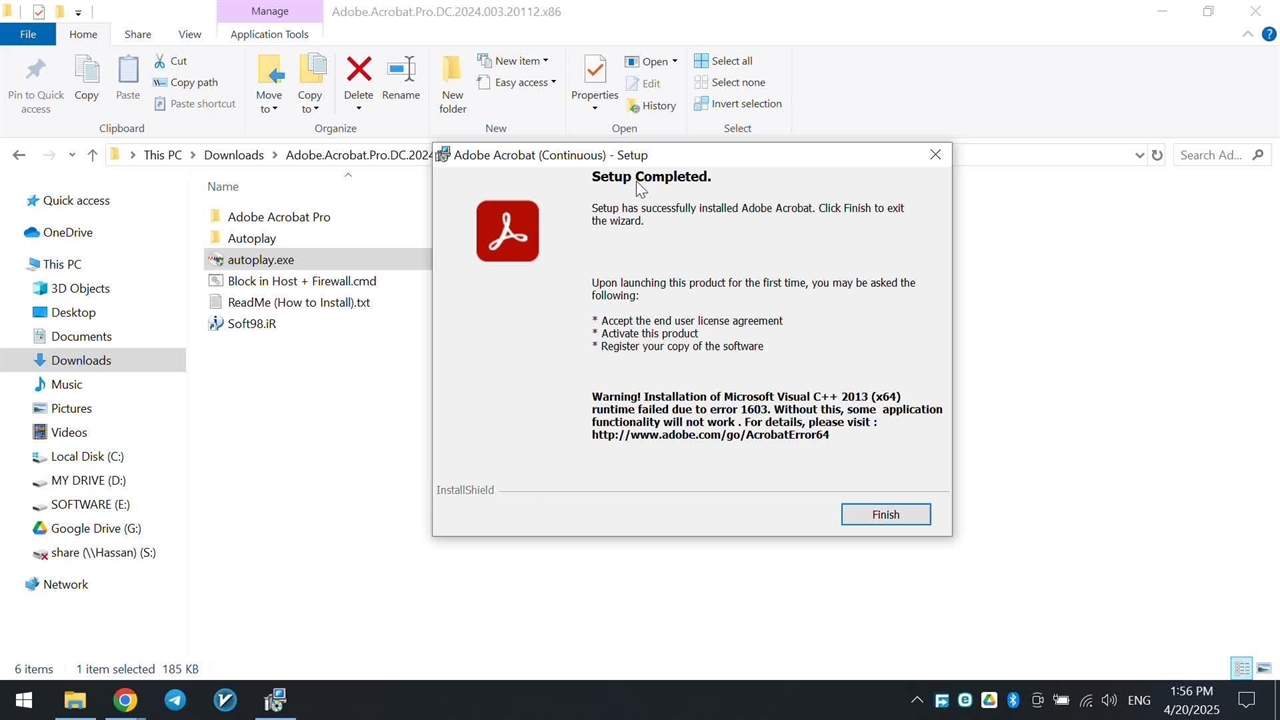The image size is (1280, 720).
Task: Click the Pin to Quick access icon
Action: [x=36, y=82]
